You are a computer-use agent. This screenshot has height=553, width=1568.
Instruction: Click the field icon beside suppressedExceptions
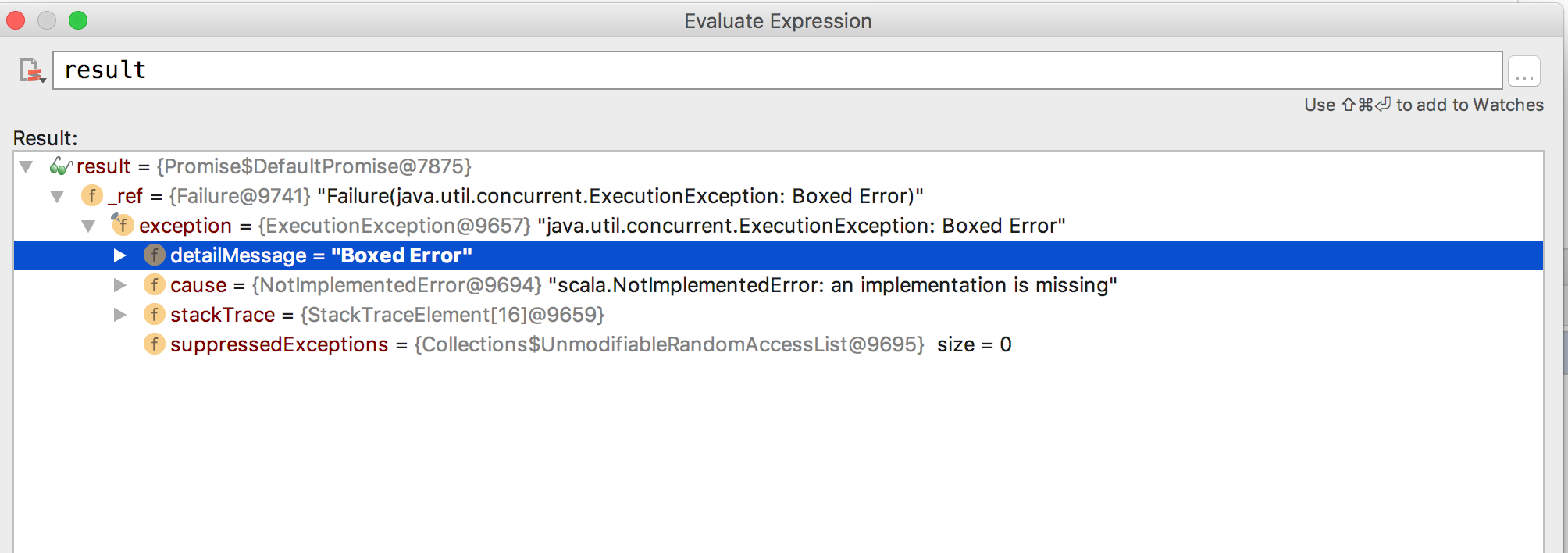pyautogui.click(x=155, y=344)
